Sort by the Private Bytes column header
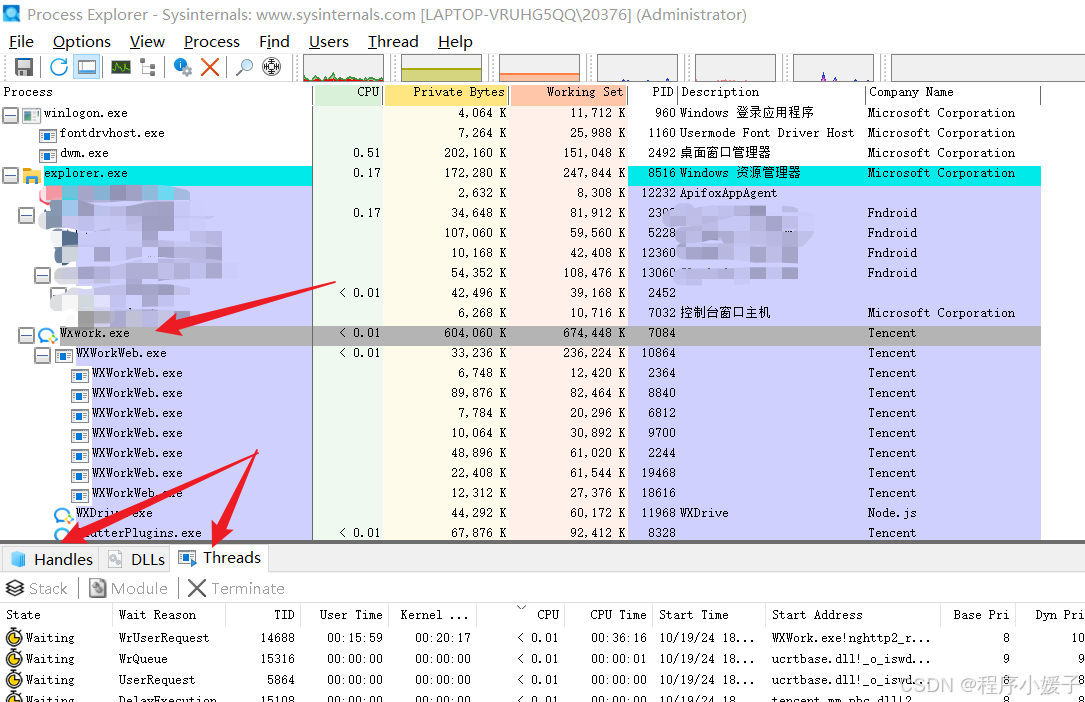This screenshot has width=1085, height=702. (446, 92)
